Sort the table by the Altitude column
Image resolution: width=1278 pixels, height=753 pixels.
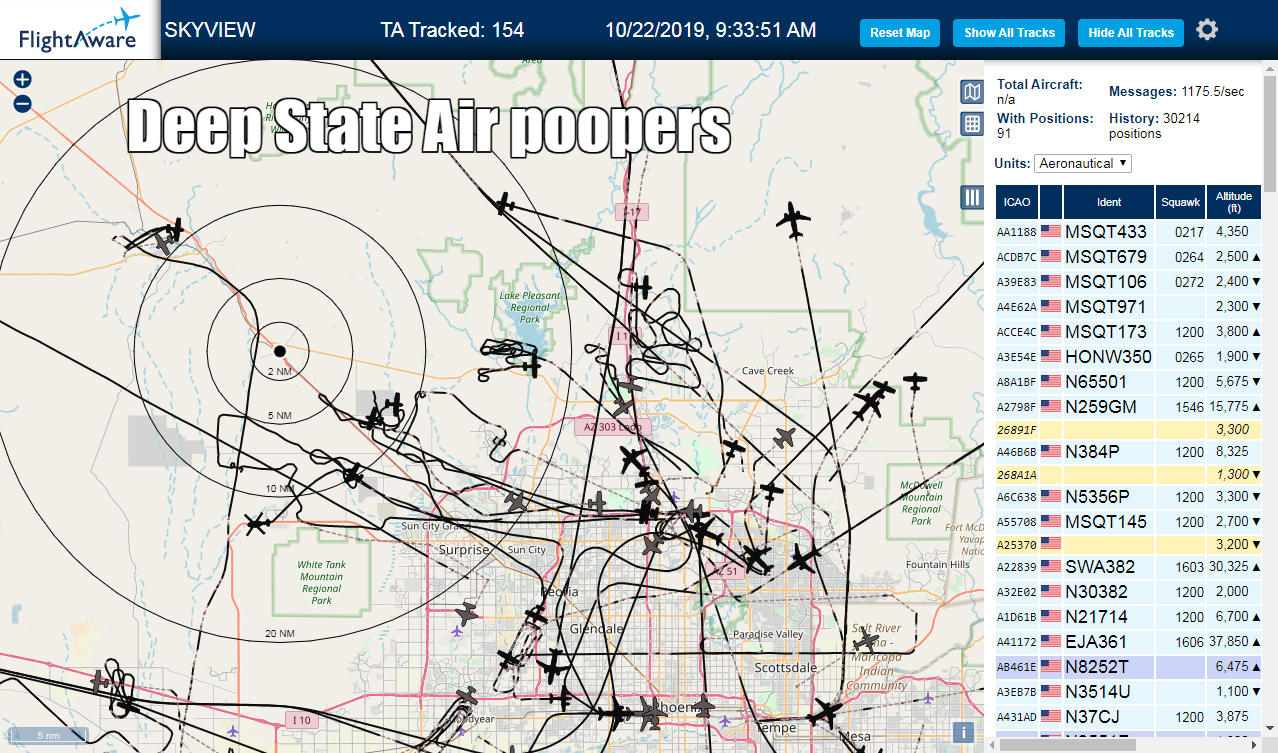(x=1234, y=202)
